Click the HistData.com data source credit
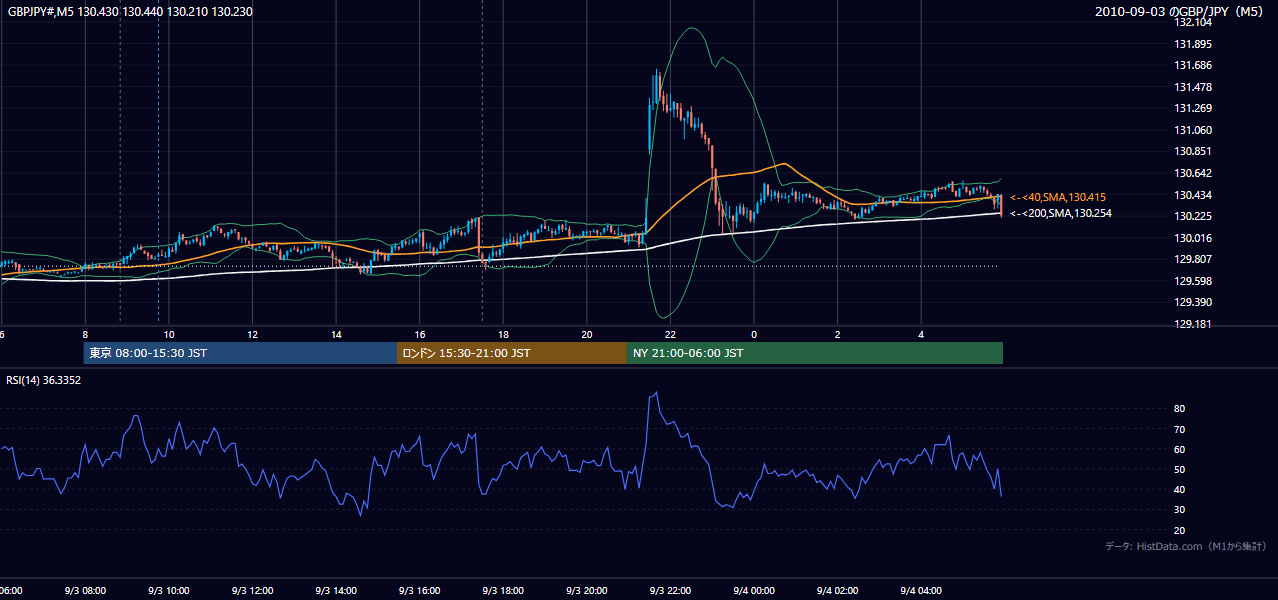This screenshot has width=1278, height=600. click(1186, 546)
